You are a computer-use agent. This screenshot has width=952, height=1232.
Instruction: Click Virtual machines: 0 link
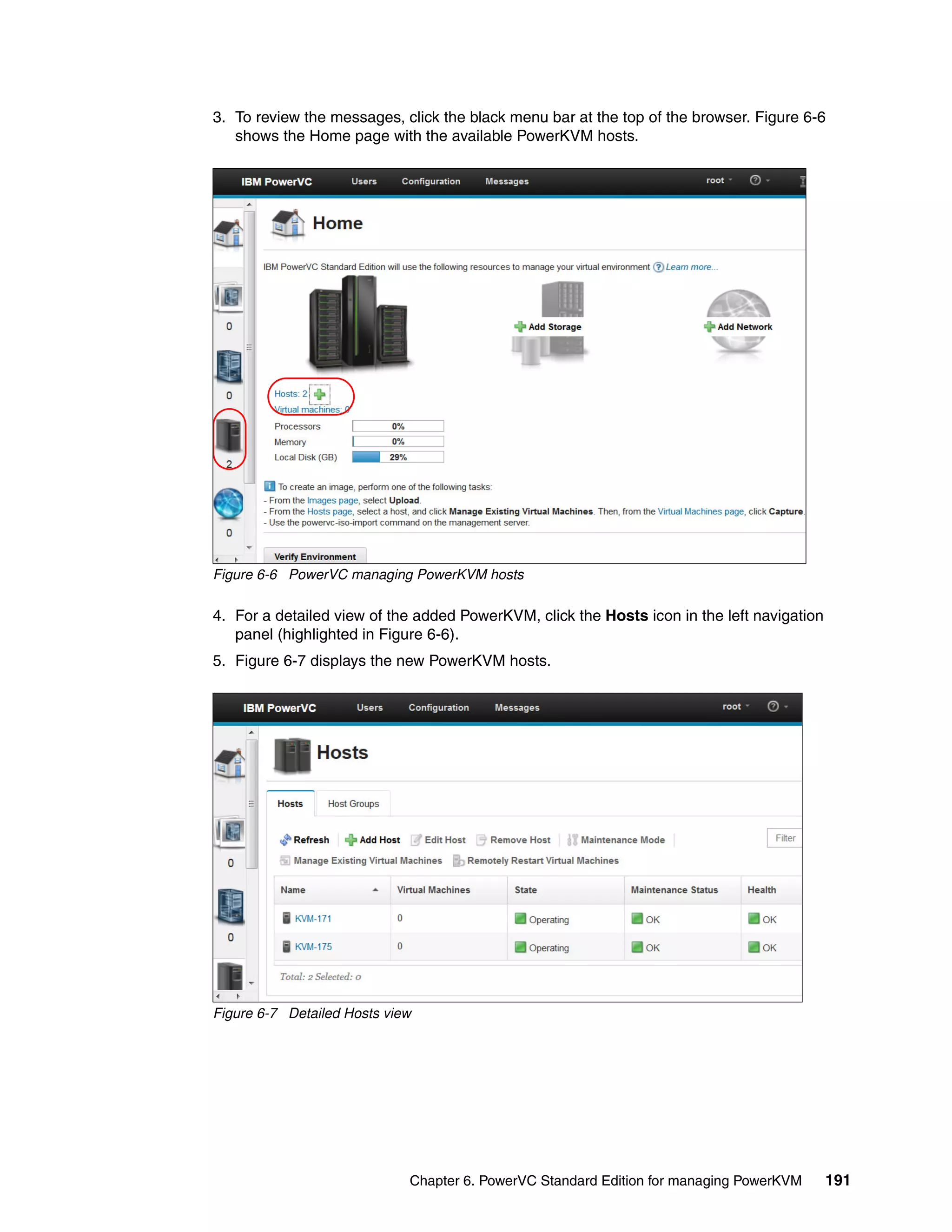coord(311,410)
